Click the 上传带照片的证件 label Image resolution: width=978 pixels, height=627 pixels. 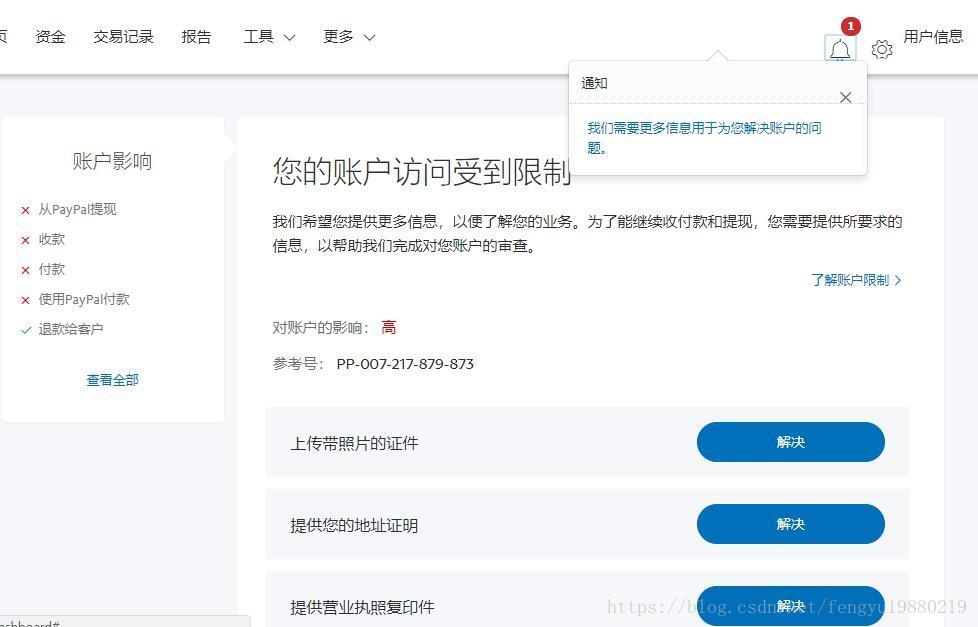click(x=354, y=444)
